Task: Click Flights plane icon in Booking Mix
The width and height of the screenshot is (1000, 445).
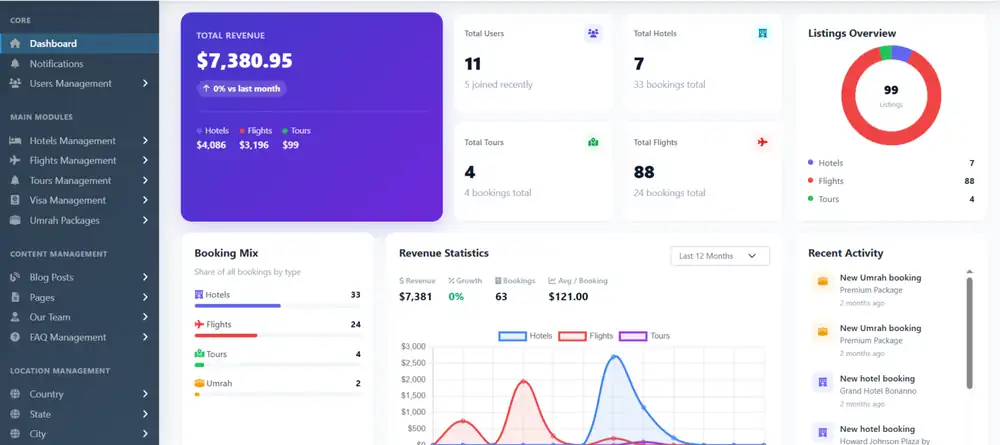Action: point(199,325)
